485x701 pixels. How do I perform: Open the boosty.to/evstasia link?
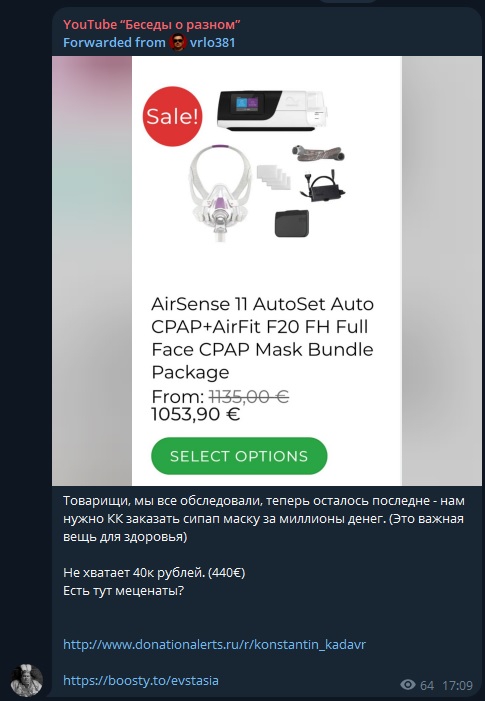(x=141, y=680)
